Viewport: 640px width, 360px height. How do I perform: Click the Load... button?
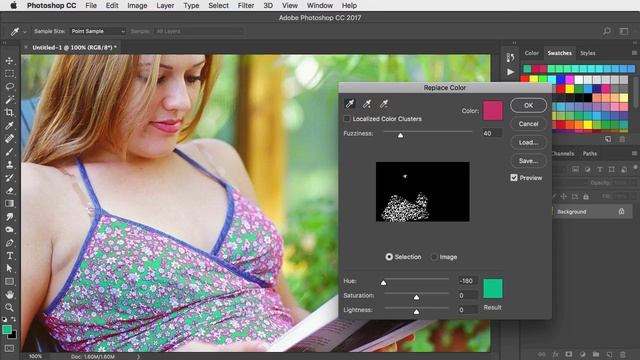click(529, 142)
